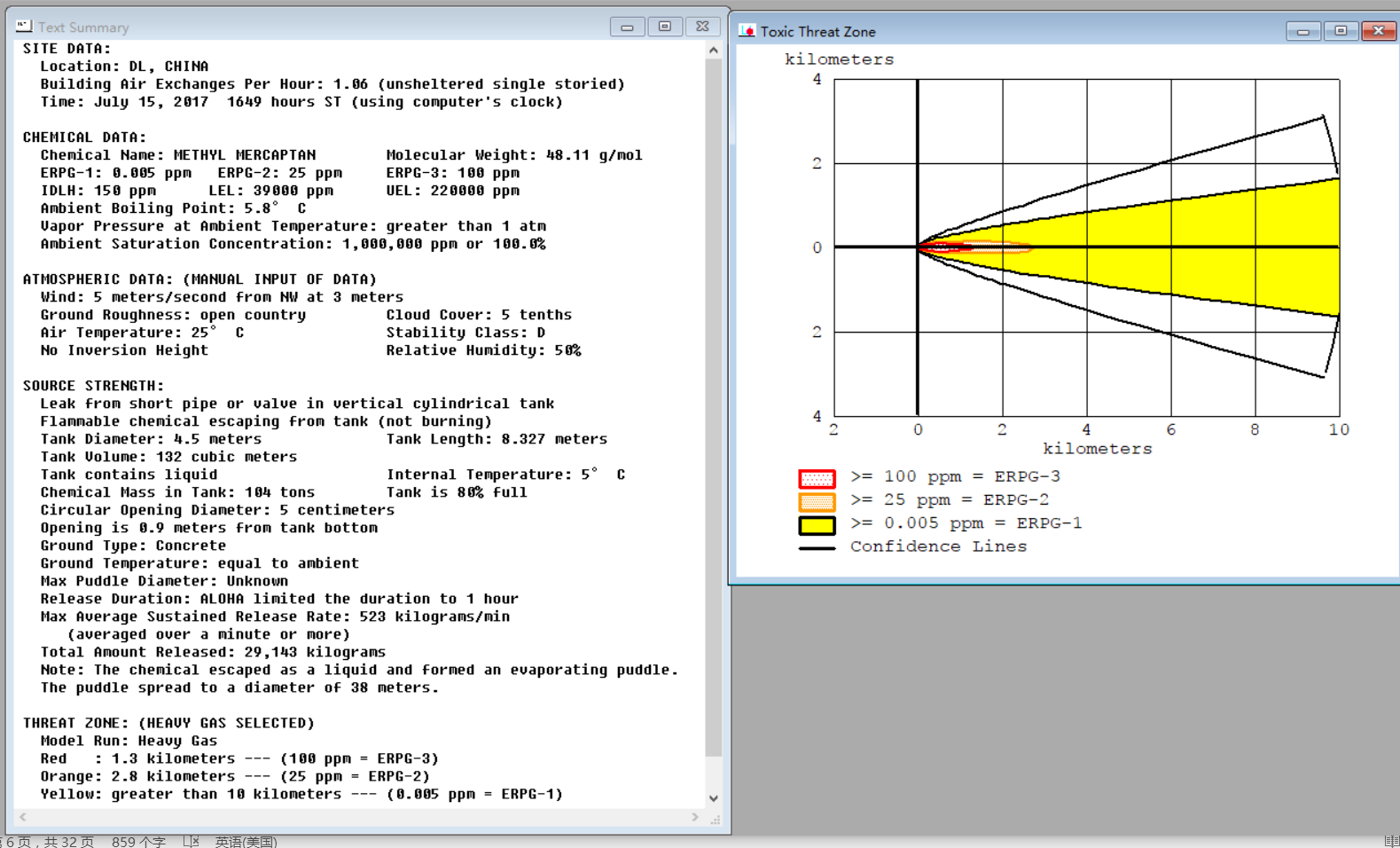Click the 'kilometers' y-axis label above the plot
The height and width of the screenshot is (848, 1400).
click(x=840, y=59)
